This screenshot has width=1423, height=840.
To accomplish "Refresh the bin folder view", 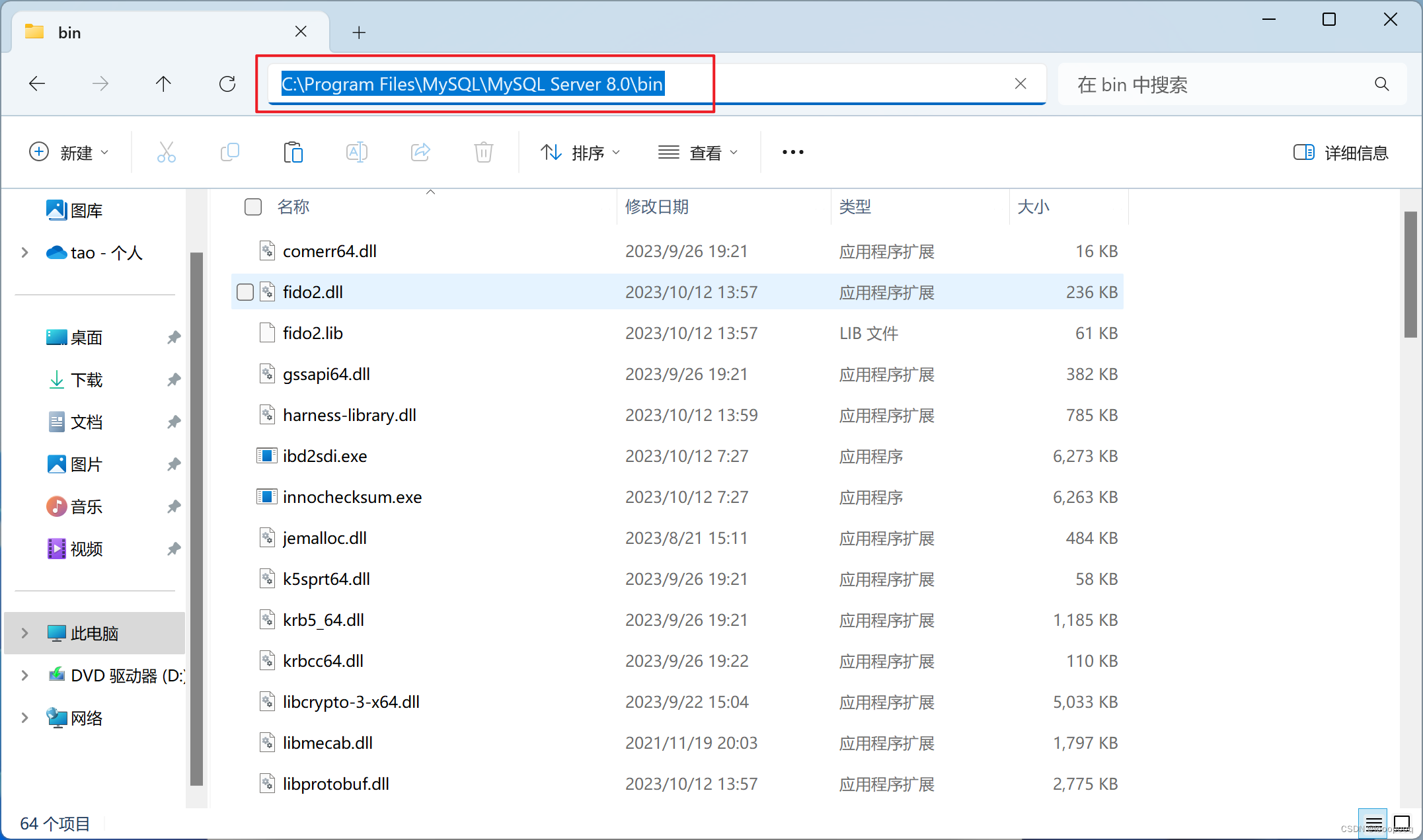I will [x=227, y=84].
